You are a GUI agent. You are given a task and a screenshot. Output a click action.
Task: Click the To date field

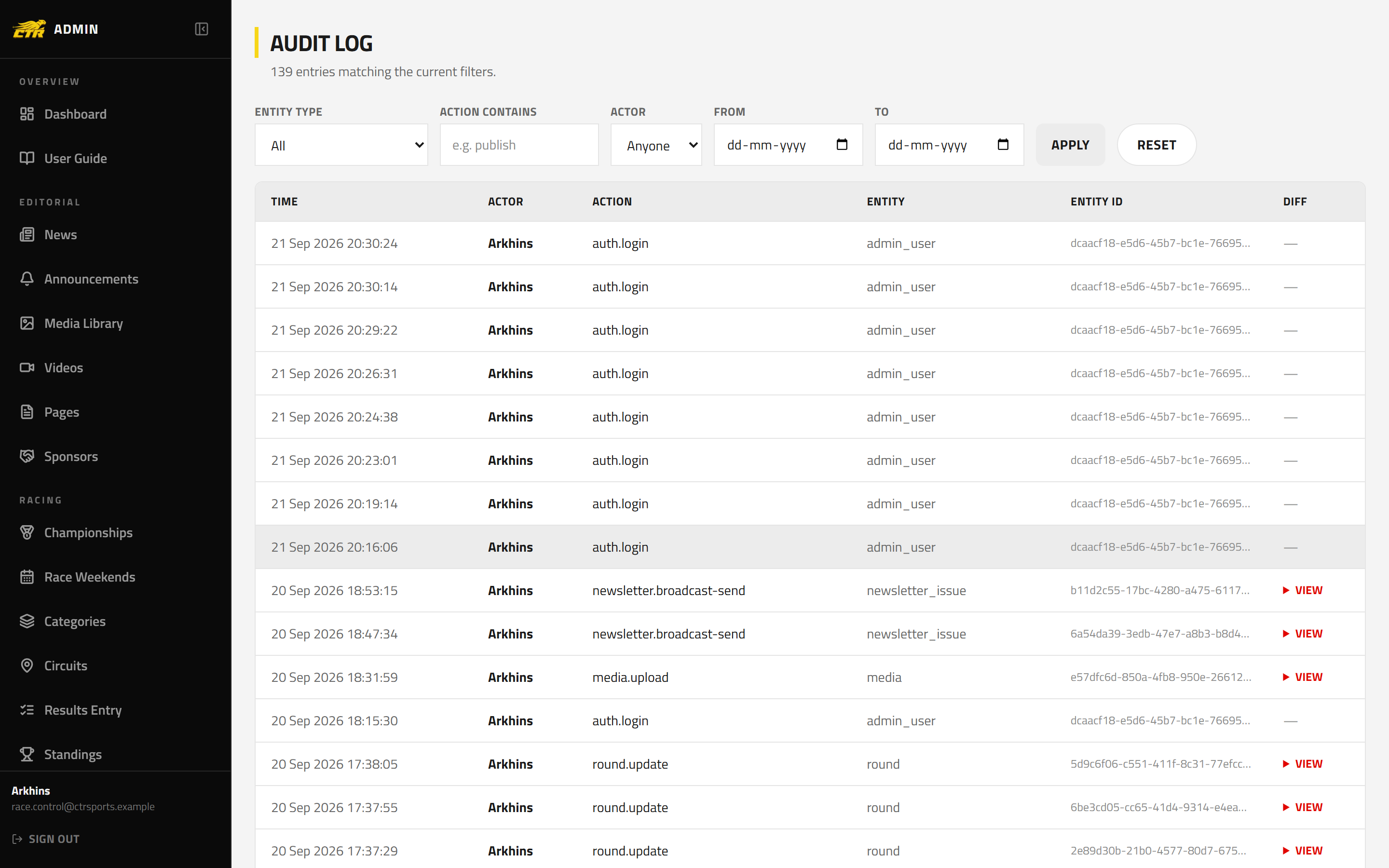[x=949, y=145]
